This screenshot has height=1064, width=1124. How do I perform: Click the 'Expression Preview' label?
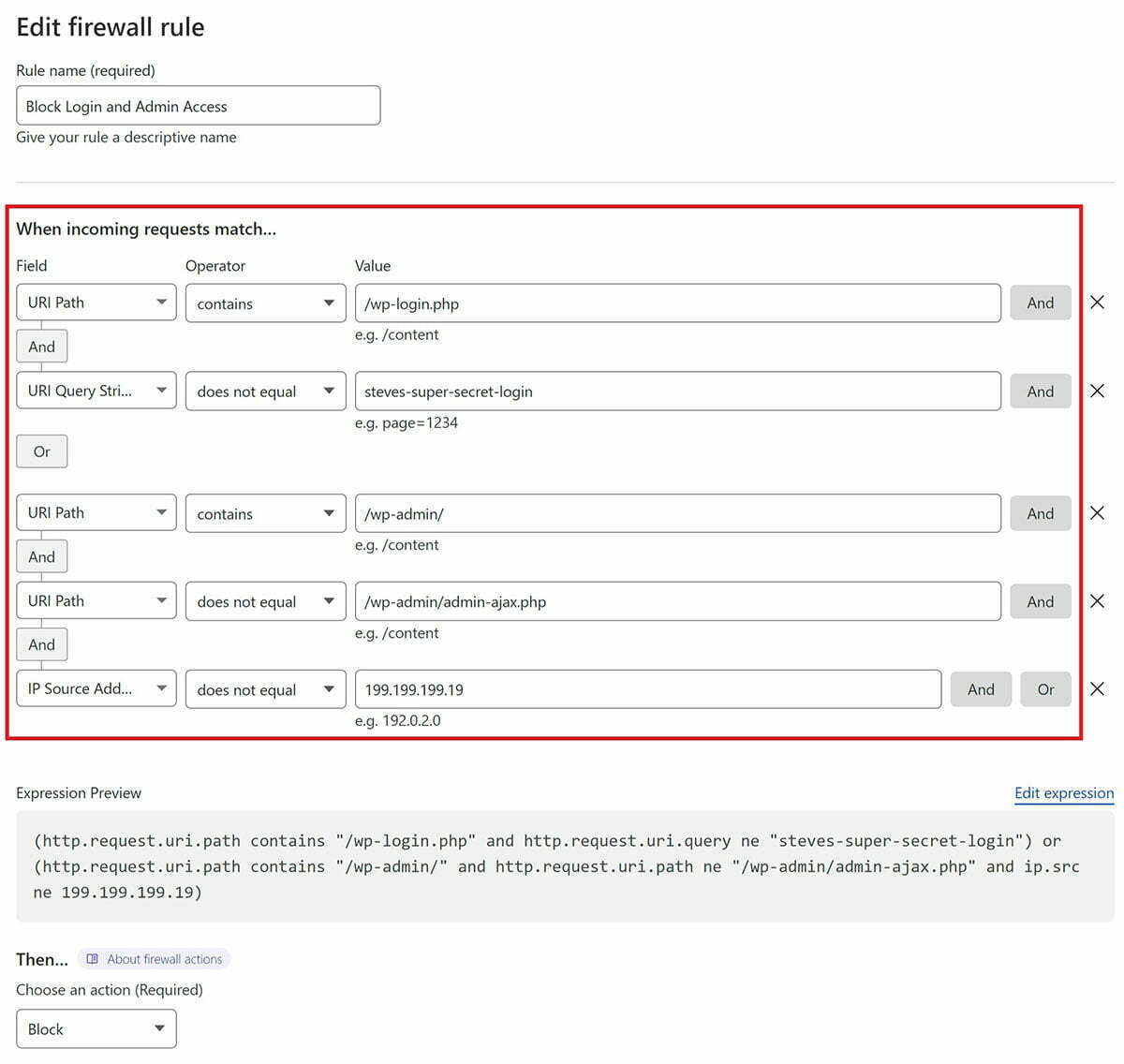[79, 792]
